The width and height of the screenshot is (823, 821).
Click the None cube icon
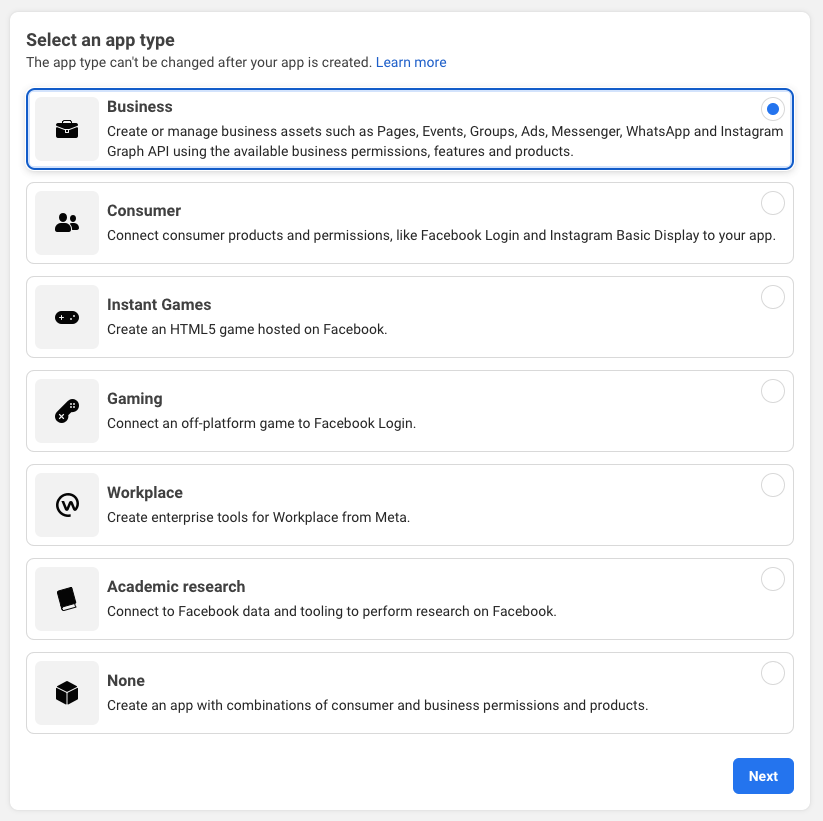coord(66,693)
